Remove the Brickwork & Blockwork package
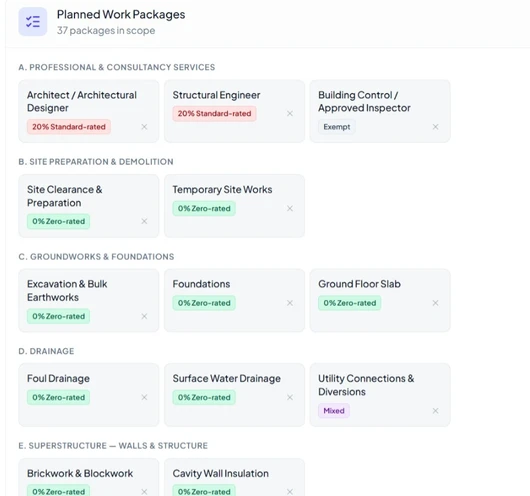 point(144,492)
